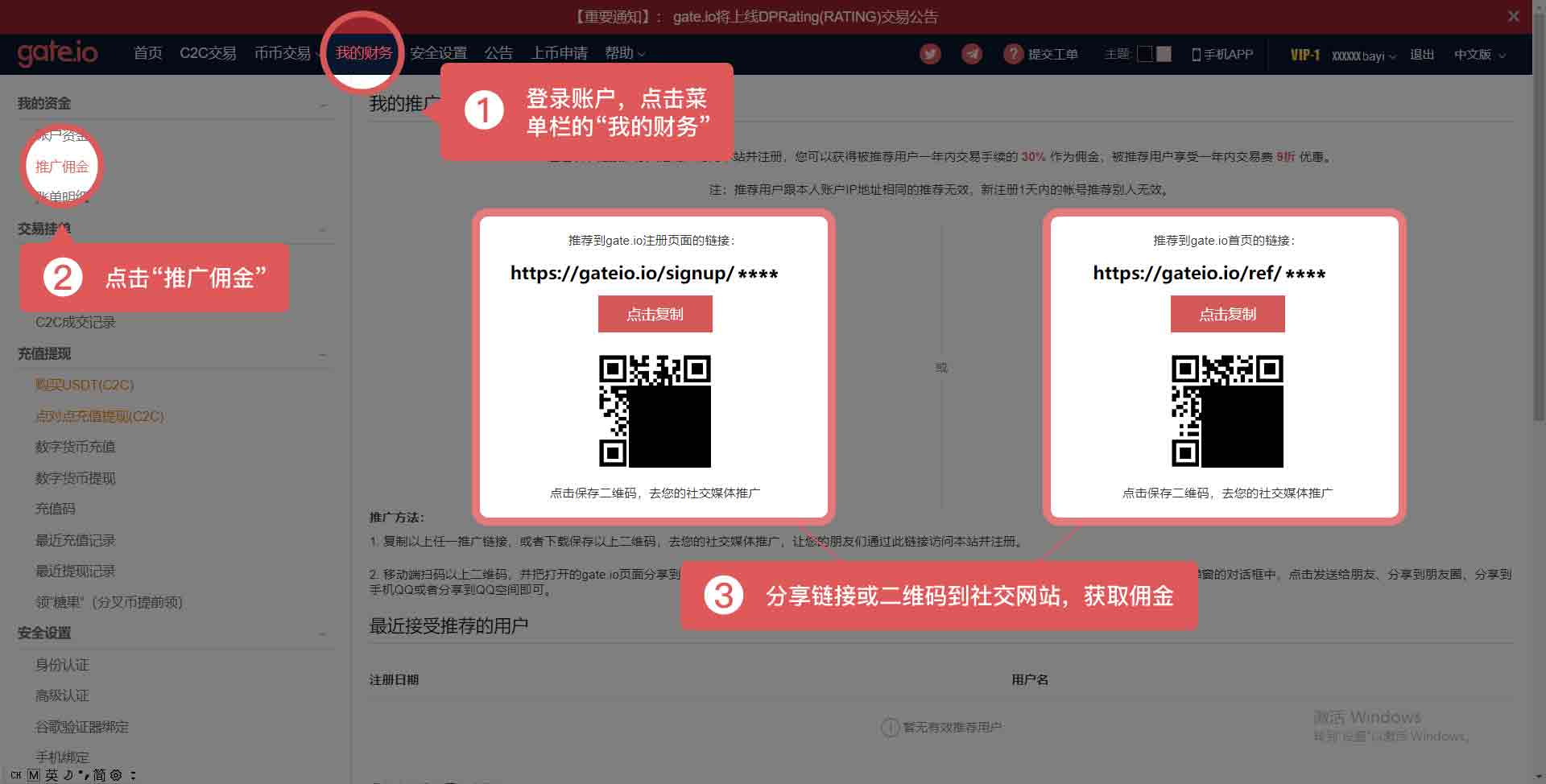Expand the 帮助 dropdown menu
Screen dimensions: 1546x784
625,53
